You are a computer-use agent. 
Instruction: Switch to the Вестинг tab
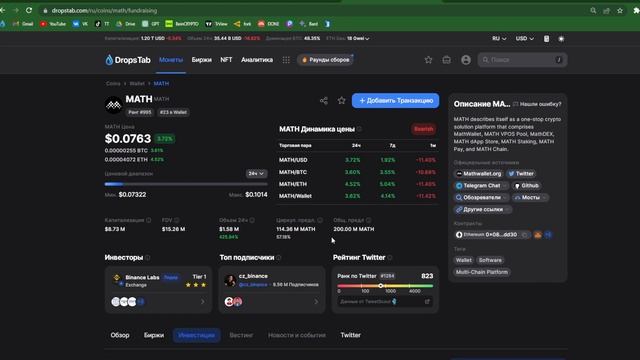pyautogui.click(x=241, y=335)
